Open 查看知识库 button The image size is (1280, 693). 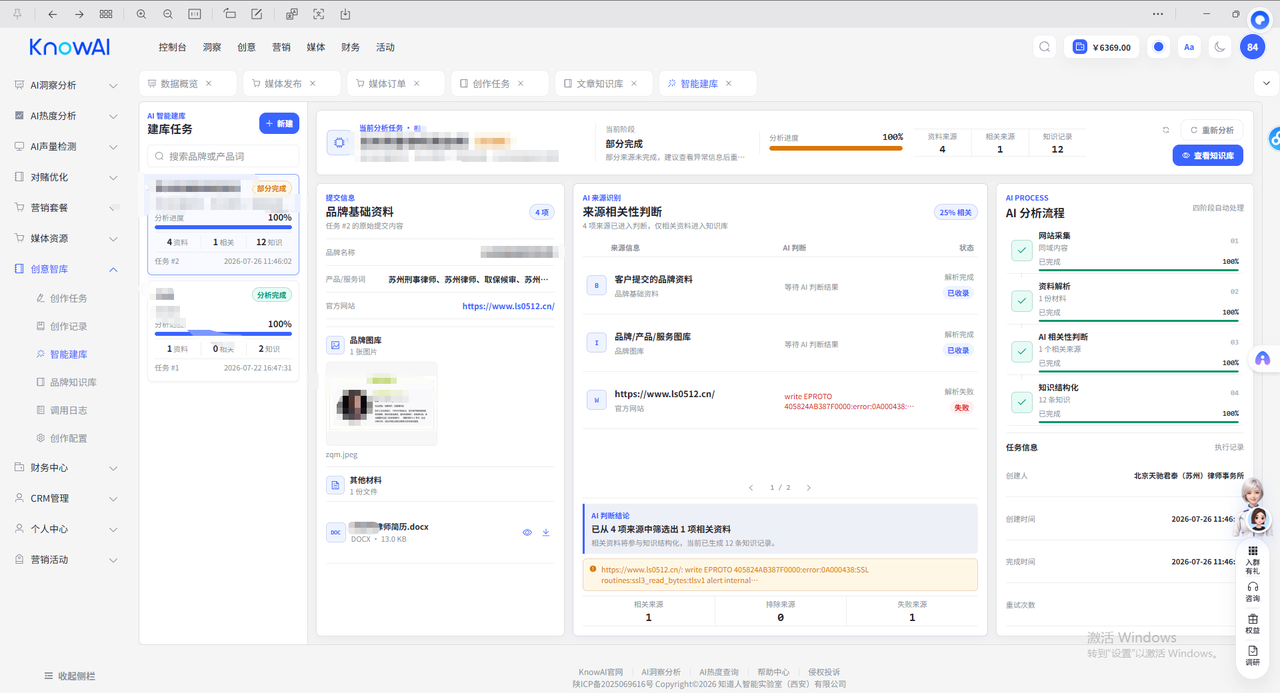1208,155
